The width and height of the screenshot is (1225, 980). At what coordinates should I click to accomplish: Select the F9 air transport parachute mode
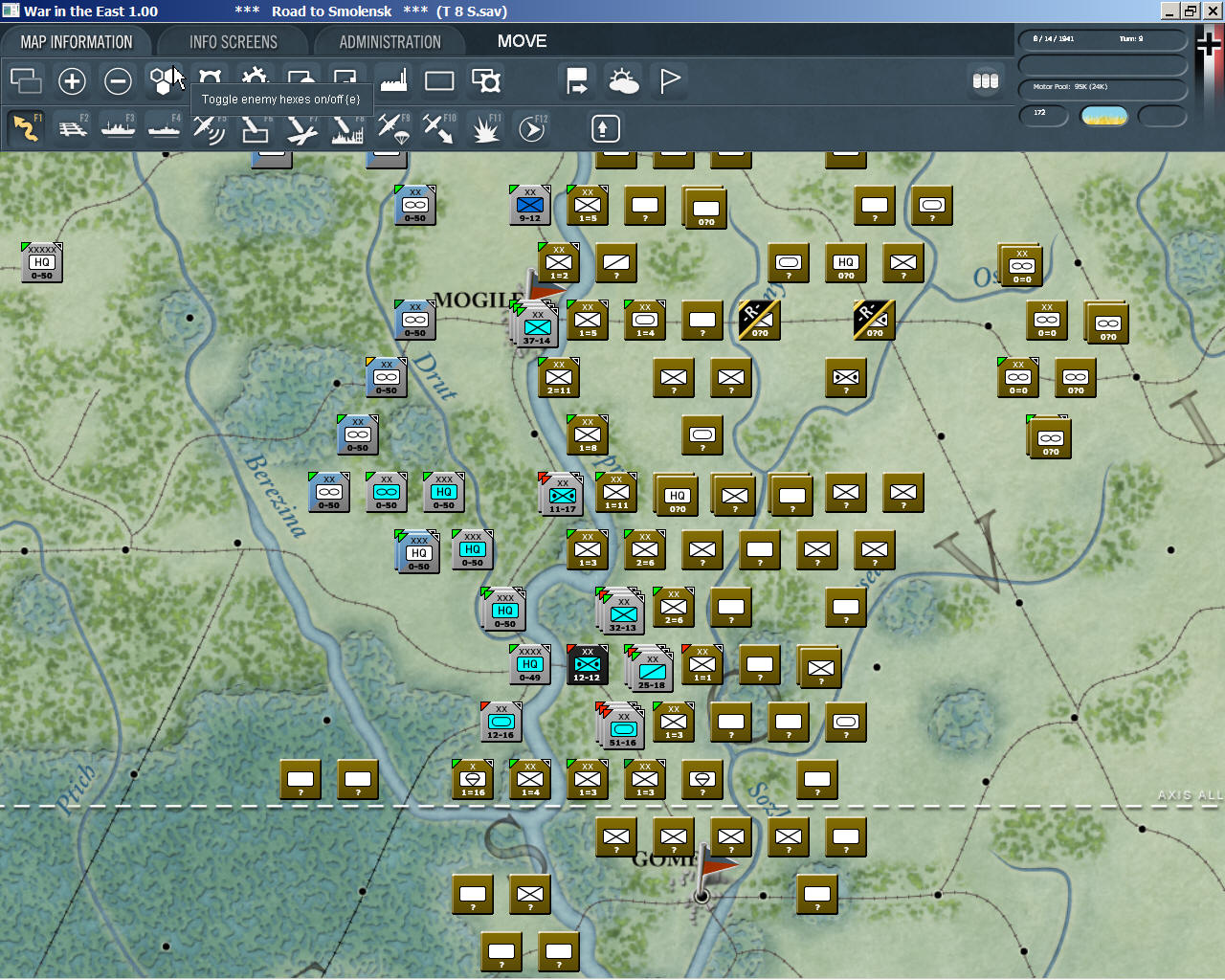coord(393,127)
